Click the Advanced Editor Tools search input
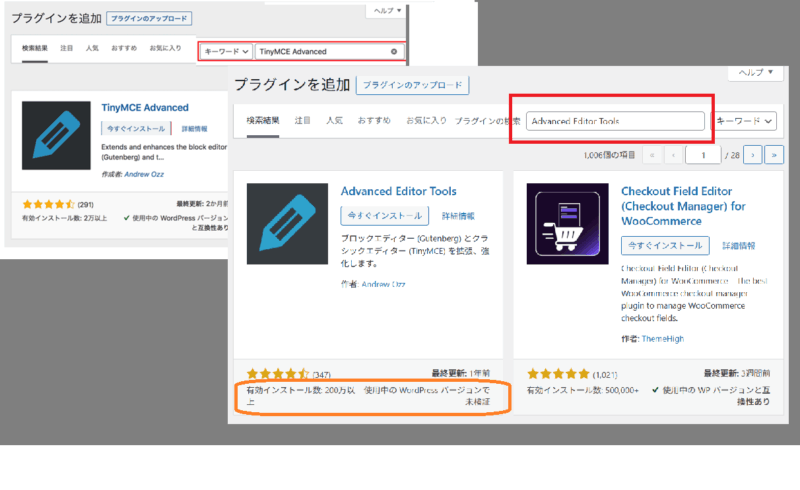The width and height of the screenshot is (800, 490). pos(615,121)
